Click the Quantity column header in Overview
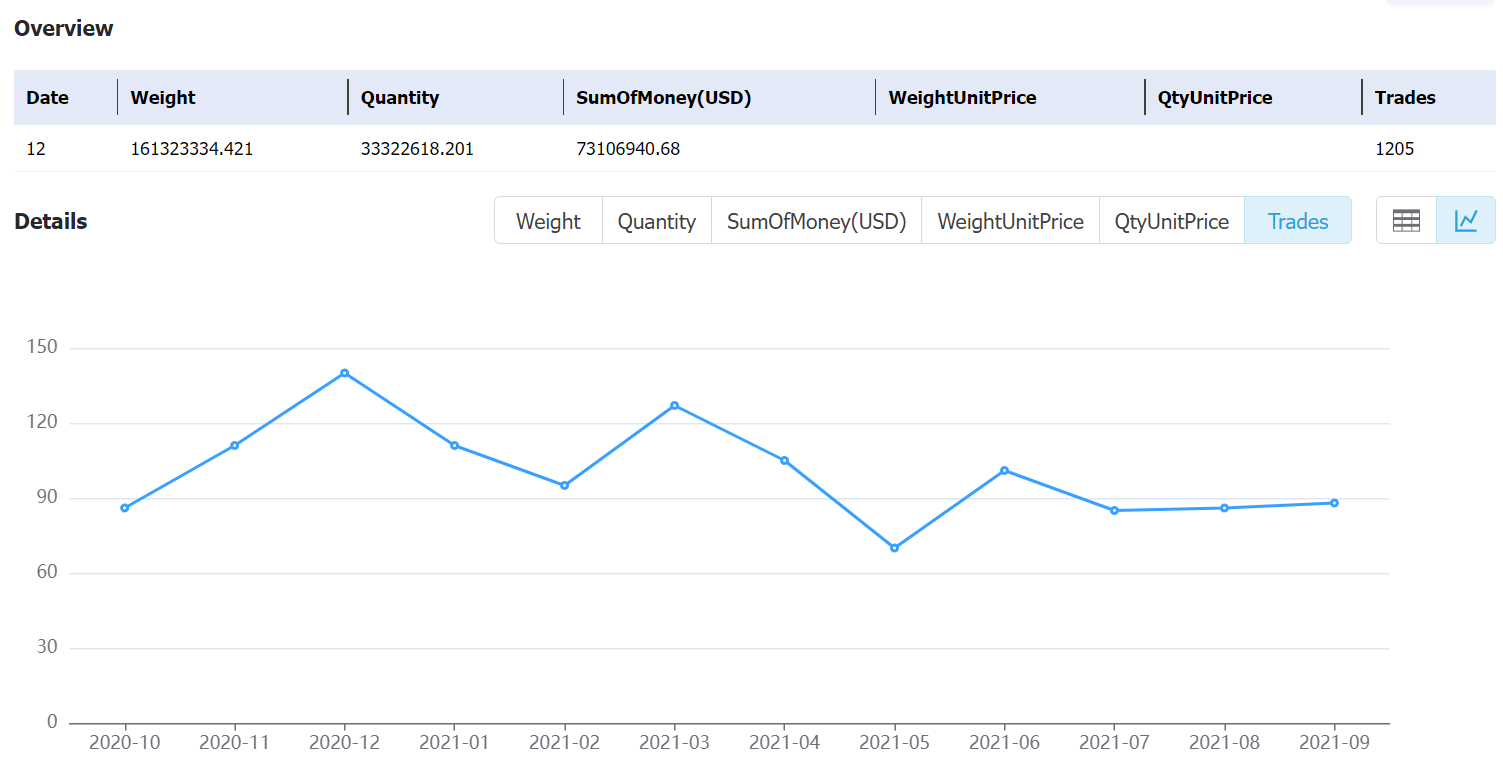Viewport: 1503px width, 760px height. point(400,97)
